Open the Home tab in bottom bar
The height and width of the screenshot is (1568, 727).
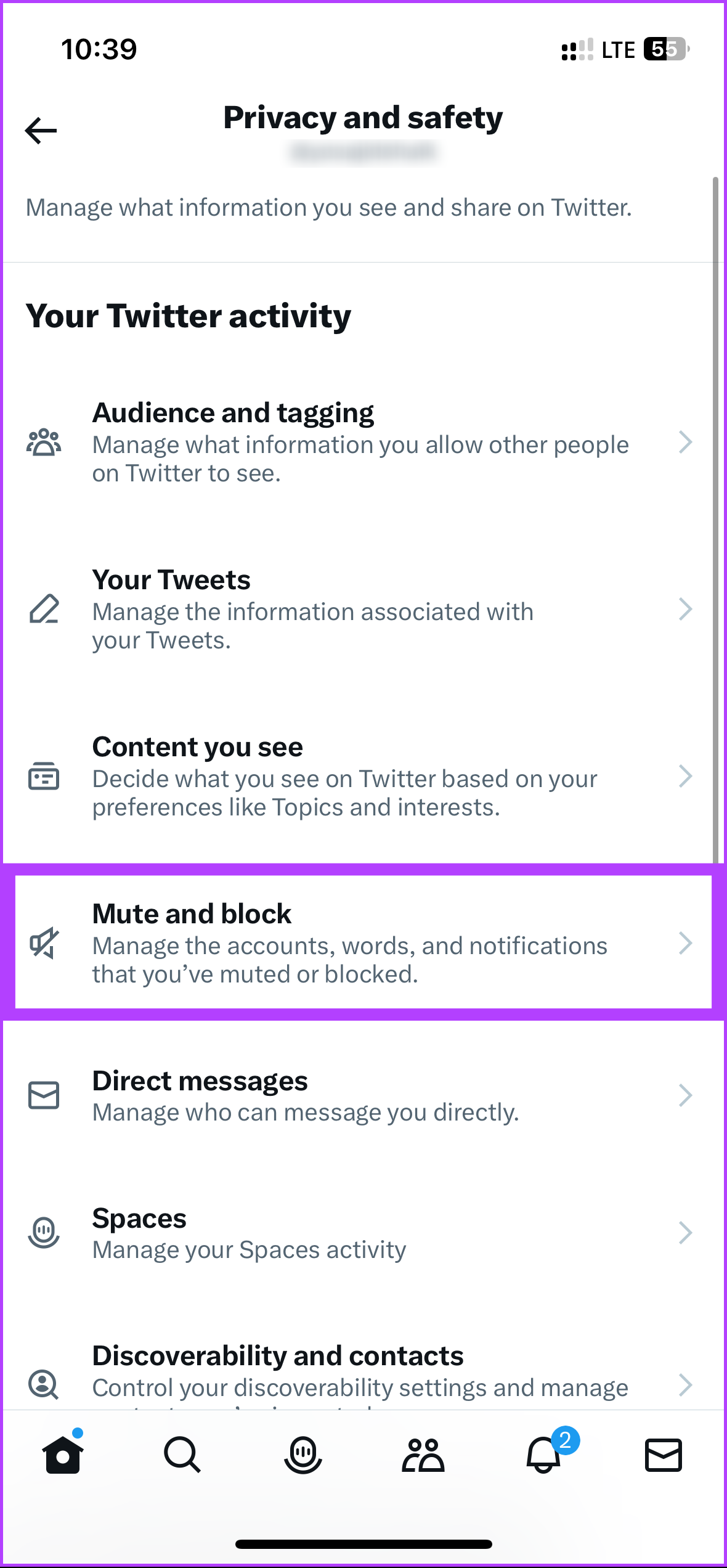pyautogui.click(x=62, y=1453)
